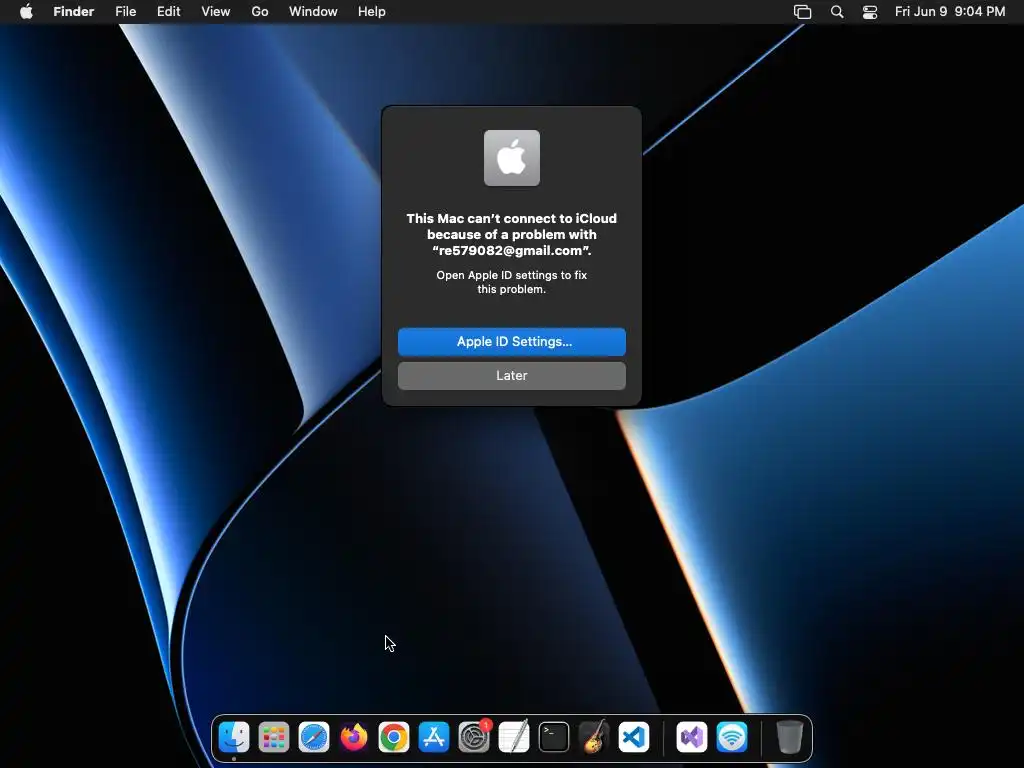Open the Edit menu
The width and height of the screenshot is (1024, 768).
point(168,12)
